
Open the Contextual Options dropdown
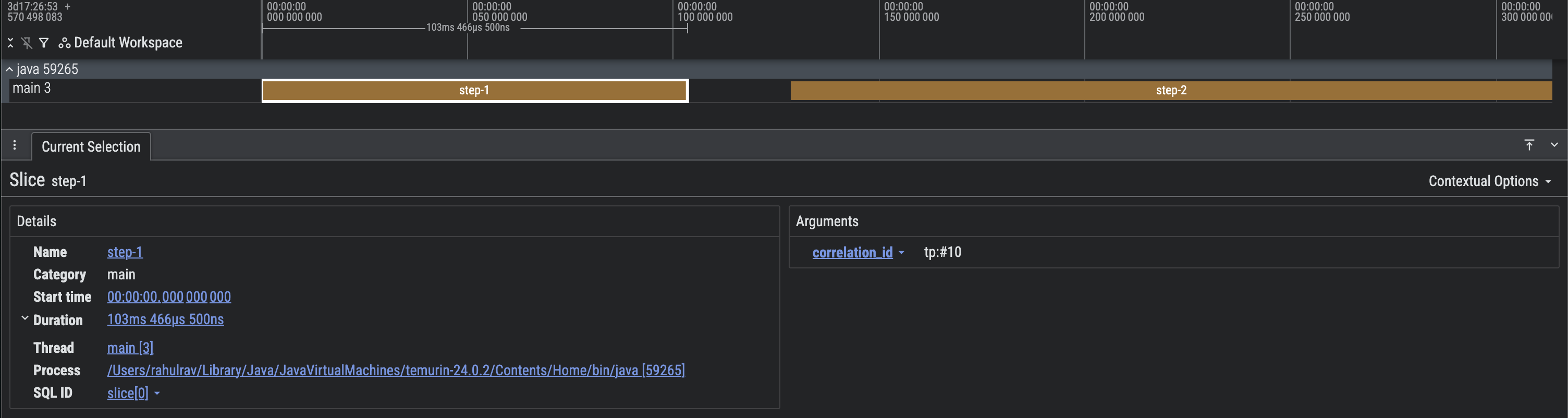[x=1489, y=181]
